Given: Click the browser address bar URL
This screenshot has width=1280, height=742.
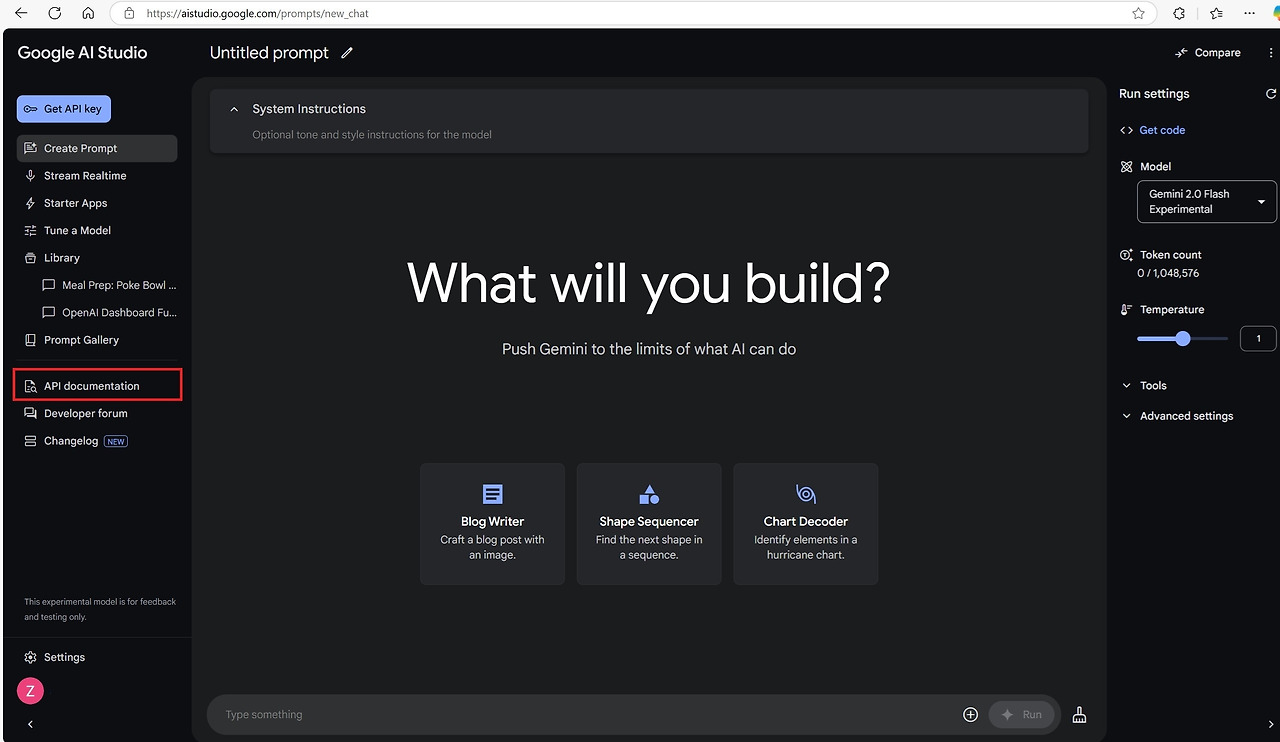Looking at the screenshot, I should point(256,14).
